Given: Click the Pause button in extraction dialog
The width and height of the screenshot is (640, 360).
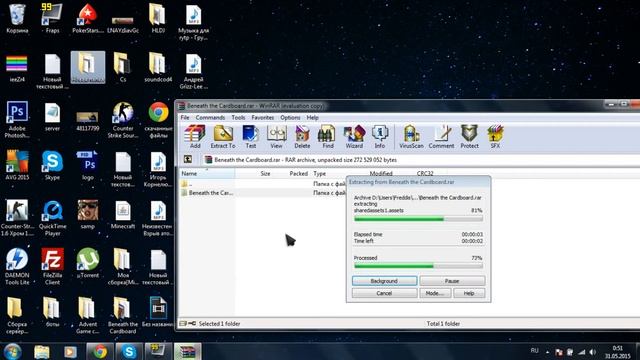Looking at the screenshot, I should point(452,281).
